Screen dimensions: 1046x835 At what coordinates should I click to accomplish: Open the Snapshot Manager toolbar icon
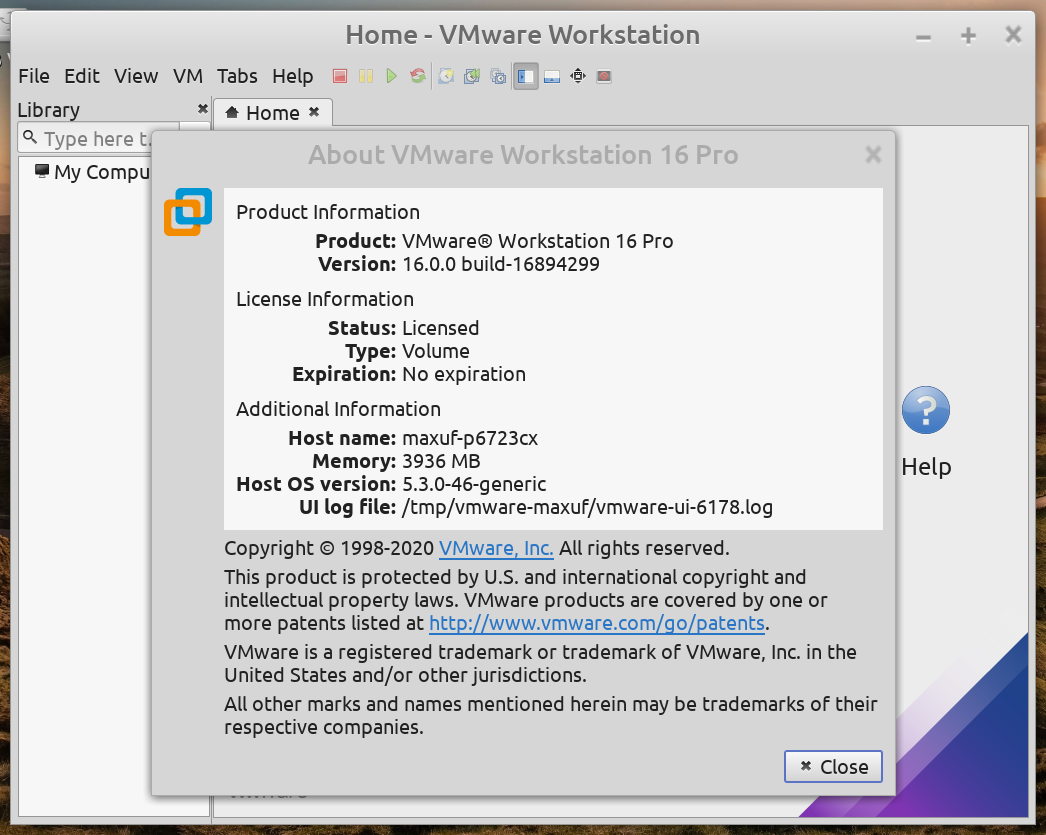(498, 77)
